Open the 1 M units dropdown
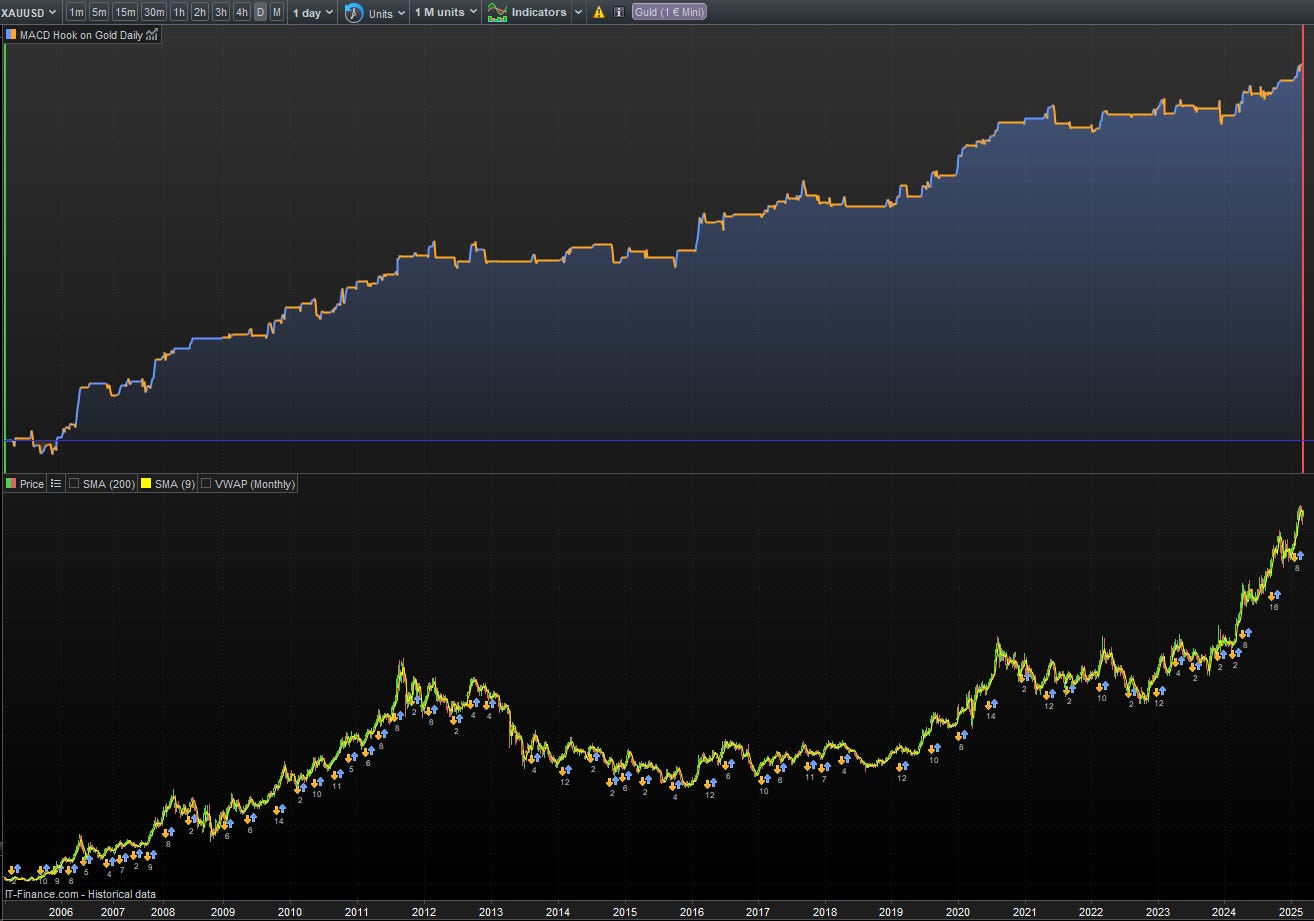Viewport: 1314px width, 921px height. click(445, 12)
